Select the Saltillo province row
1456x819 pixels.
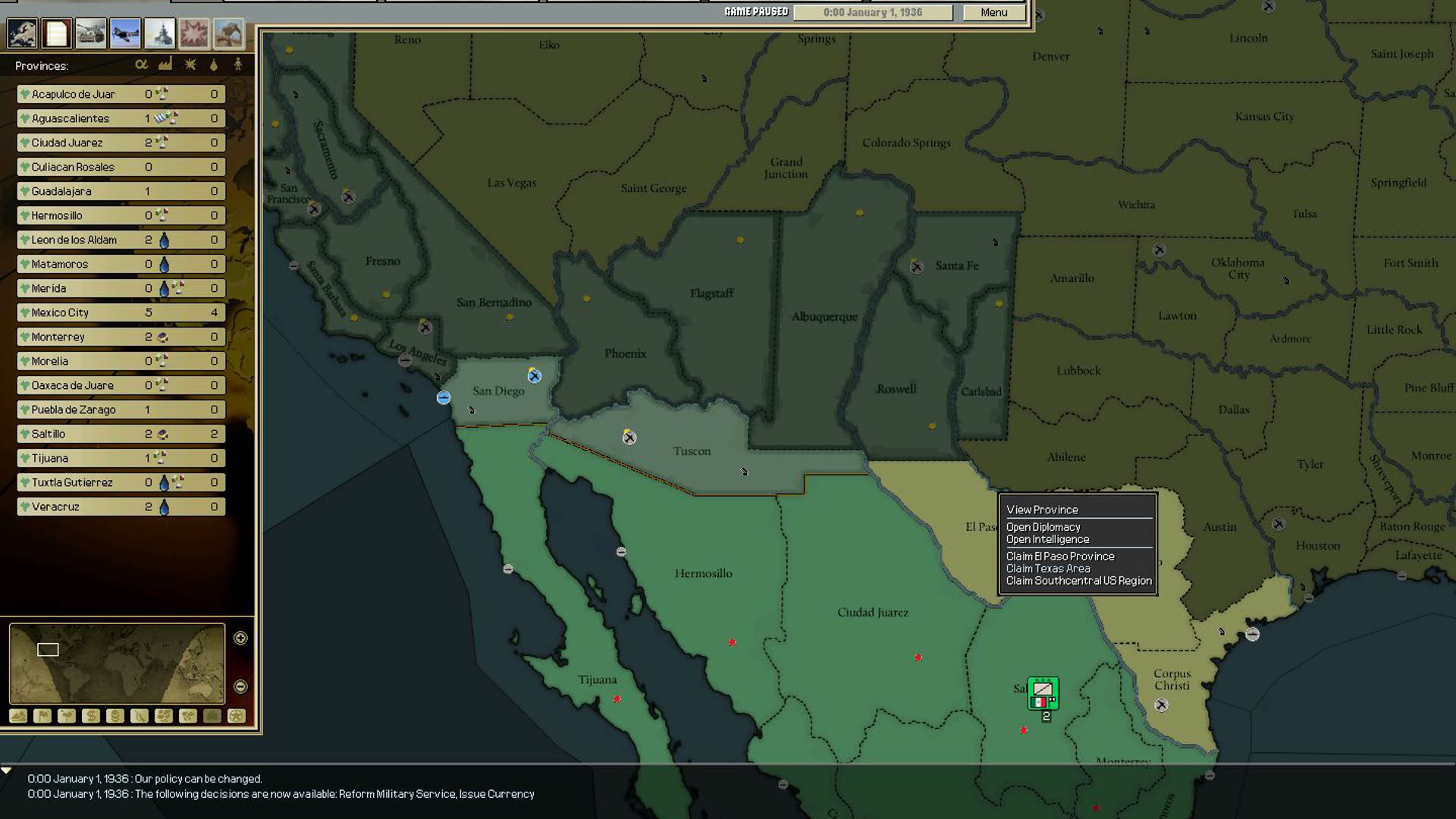[x=121, y=434]
